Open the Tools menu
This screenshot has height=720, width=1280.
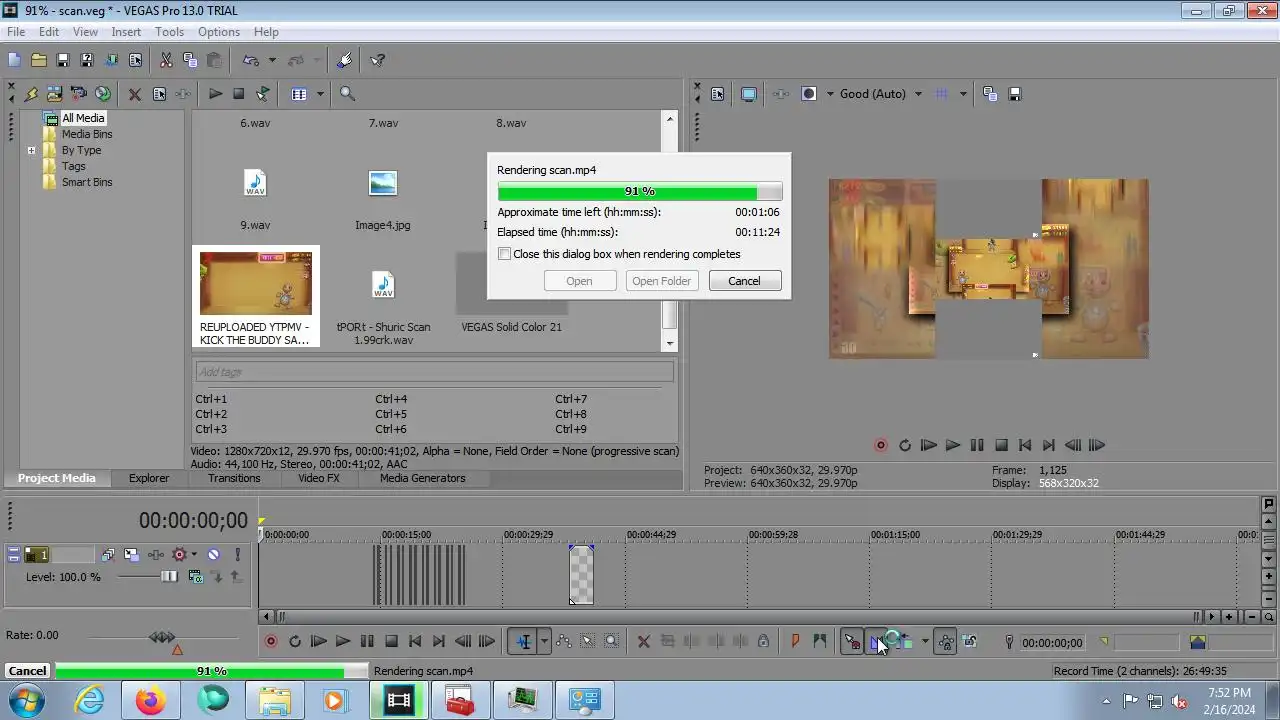[169, 32]
